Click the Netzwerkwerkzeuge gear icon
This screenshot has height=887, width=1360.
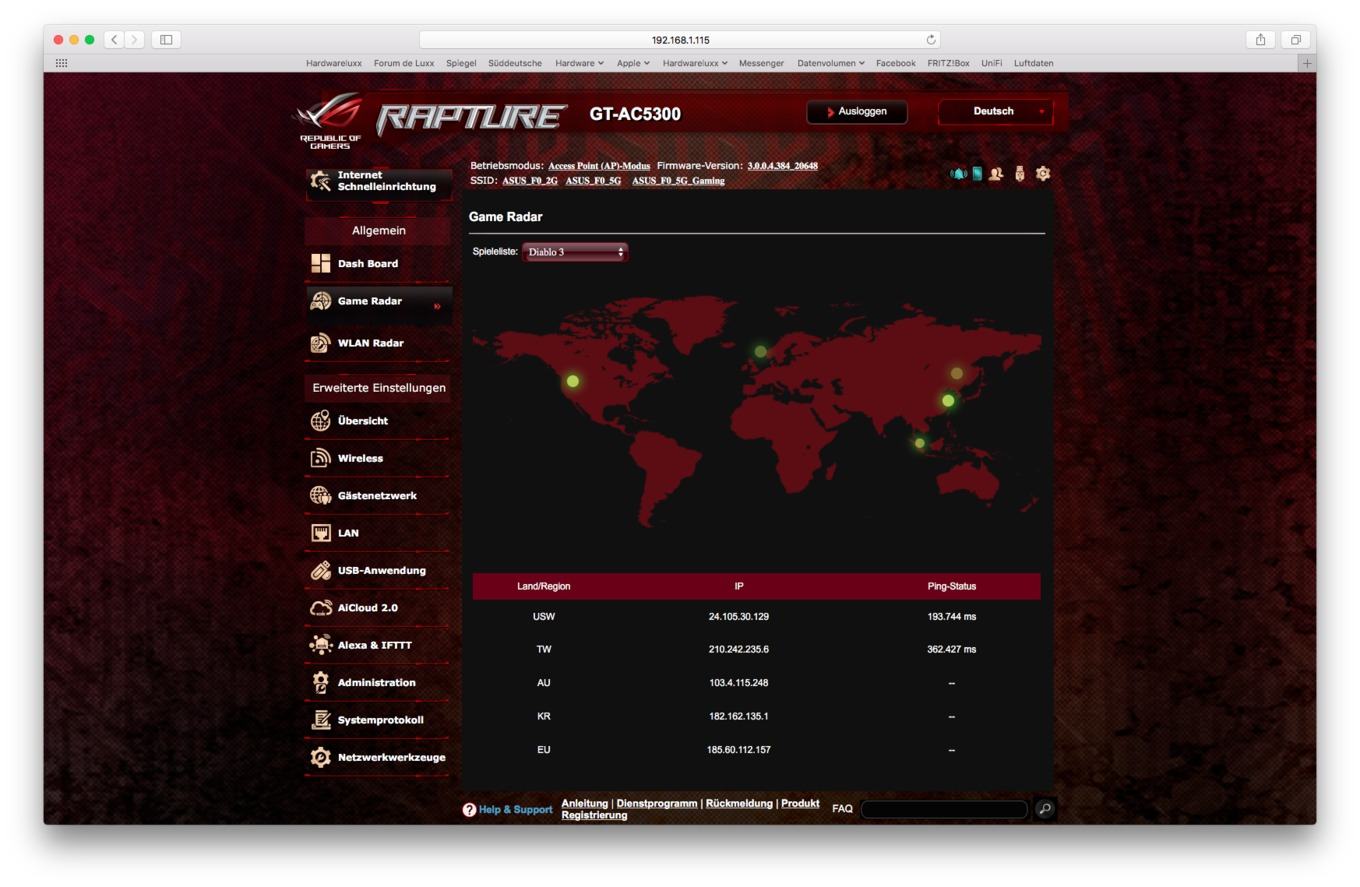(321, 757)
